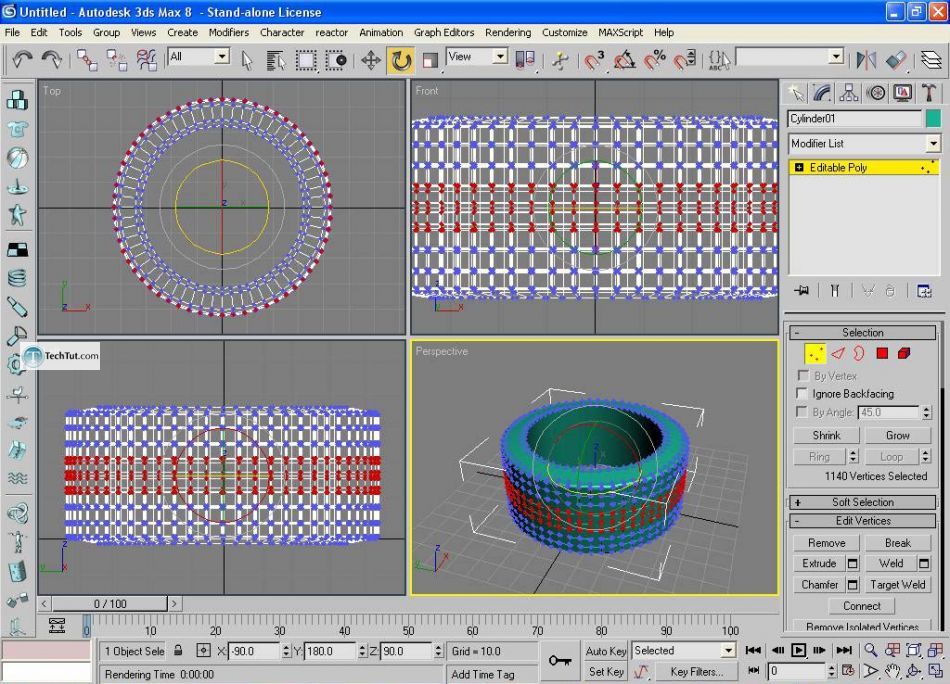The image size is (950, 684).
Task: Switch to the Create command panel tab
Action: pyautogui.click(x=797, y=93)
